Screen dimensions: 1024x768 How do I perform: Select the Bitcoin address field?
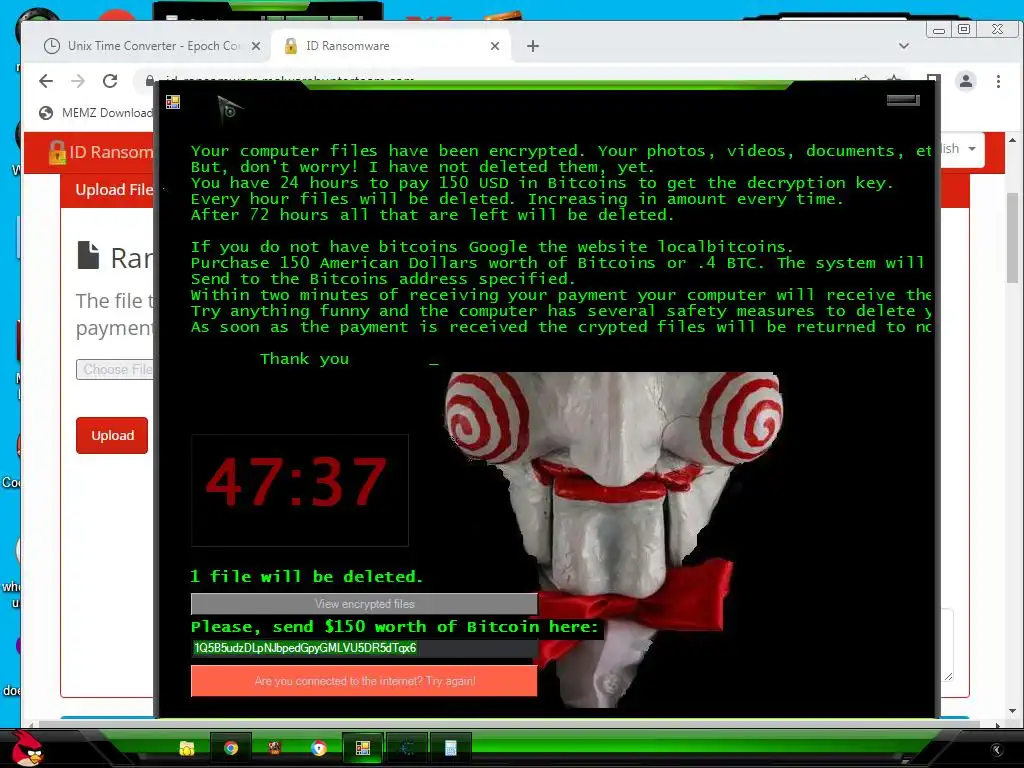point(364,648)
